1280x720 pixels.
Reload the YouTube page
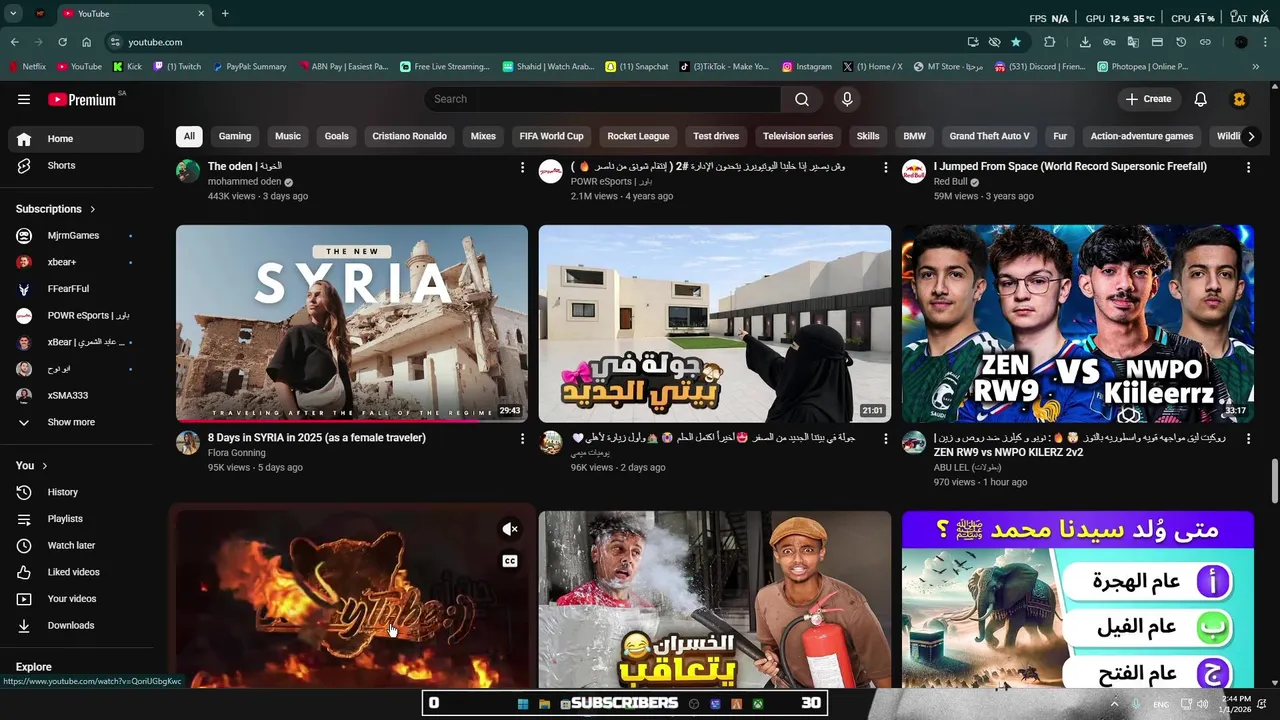(x=62, y=42)
